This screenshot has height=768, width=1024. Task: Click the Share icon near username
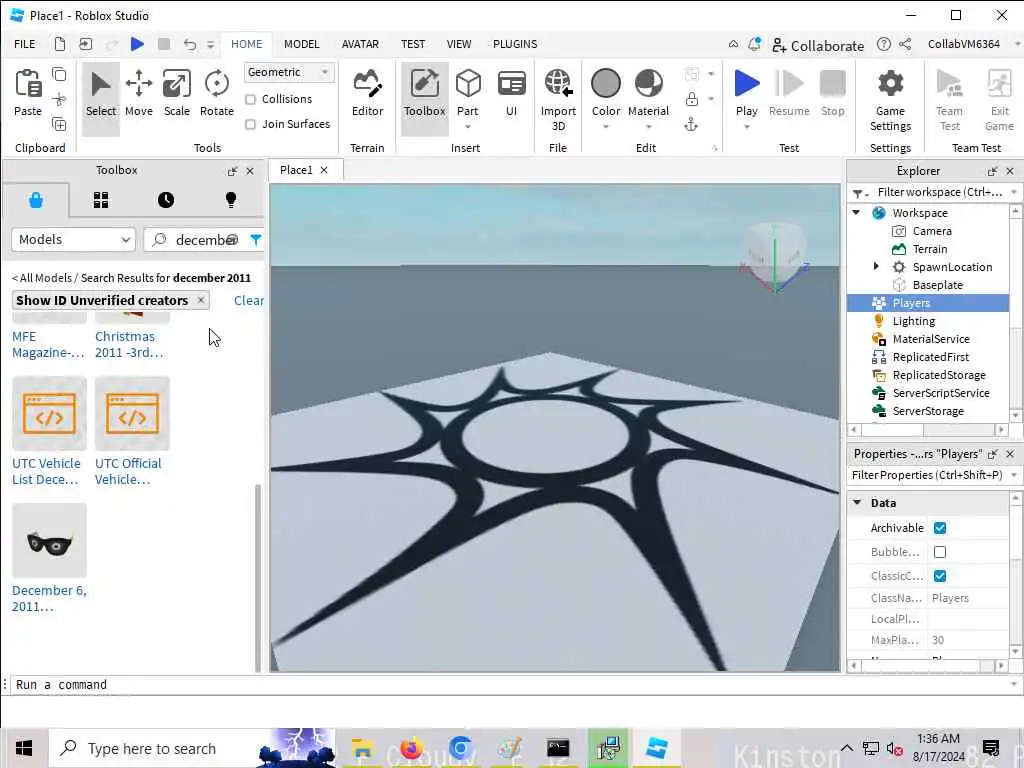904,44
